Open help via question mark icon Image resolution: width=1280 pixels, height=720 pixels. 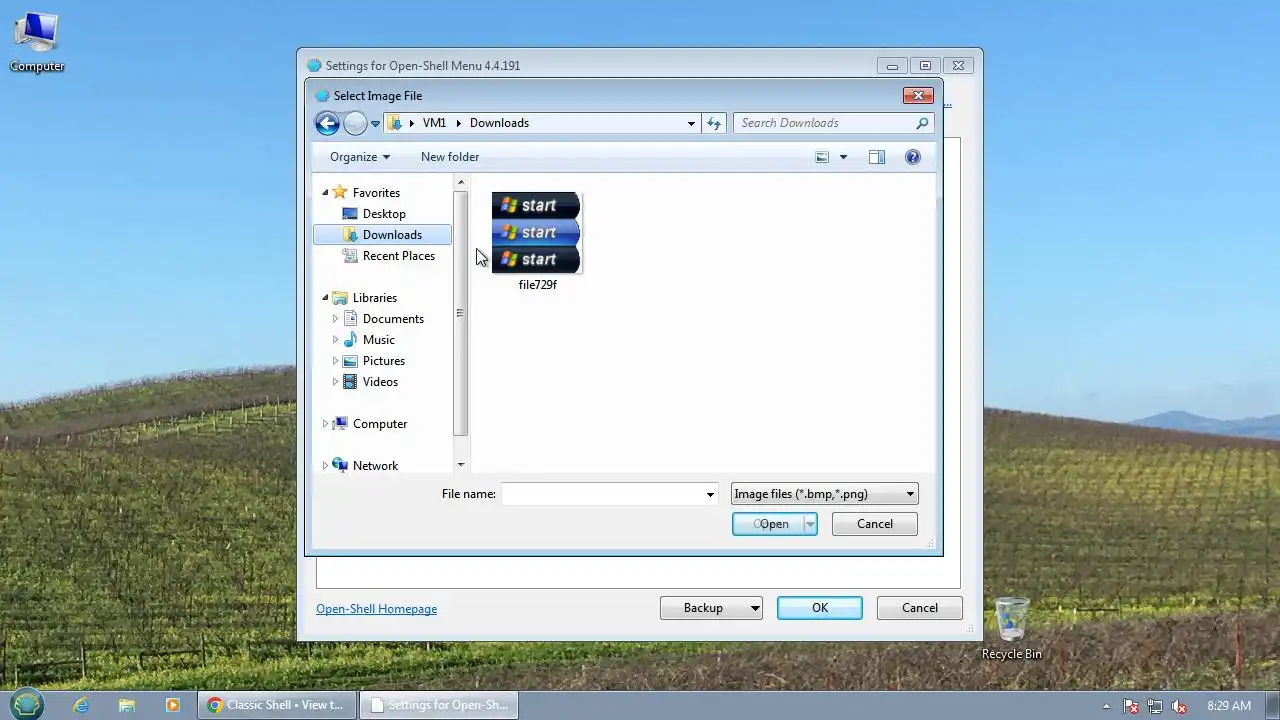(912, 157)
